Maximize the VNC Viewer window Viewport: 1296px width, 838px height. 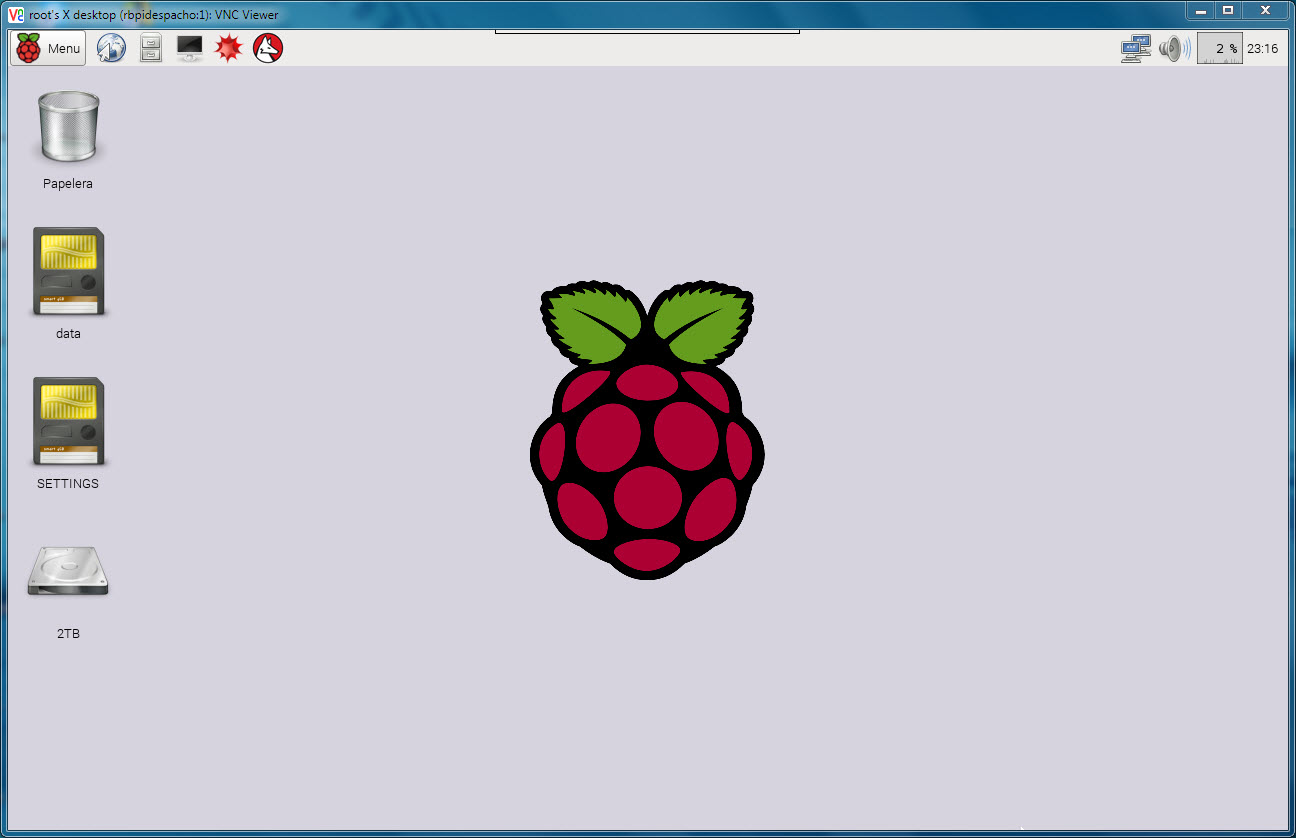(x=1228, y=10)
